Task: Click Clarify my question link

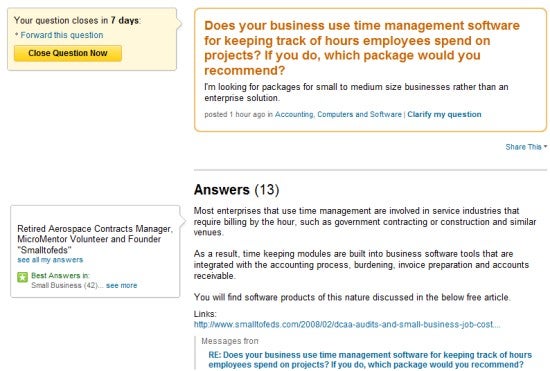Action: [444, 114]
